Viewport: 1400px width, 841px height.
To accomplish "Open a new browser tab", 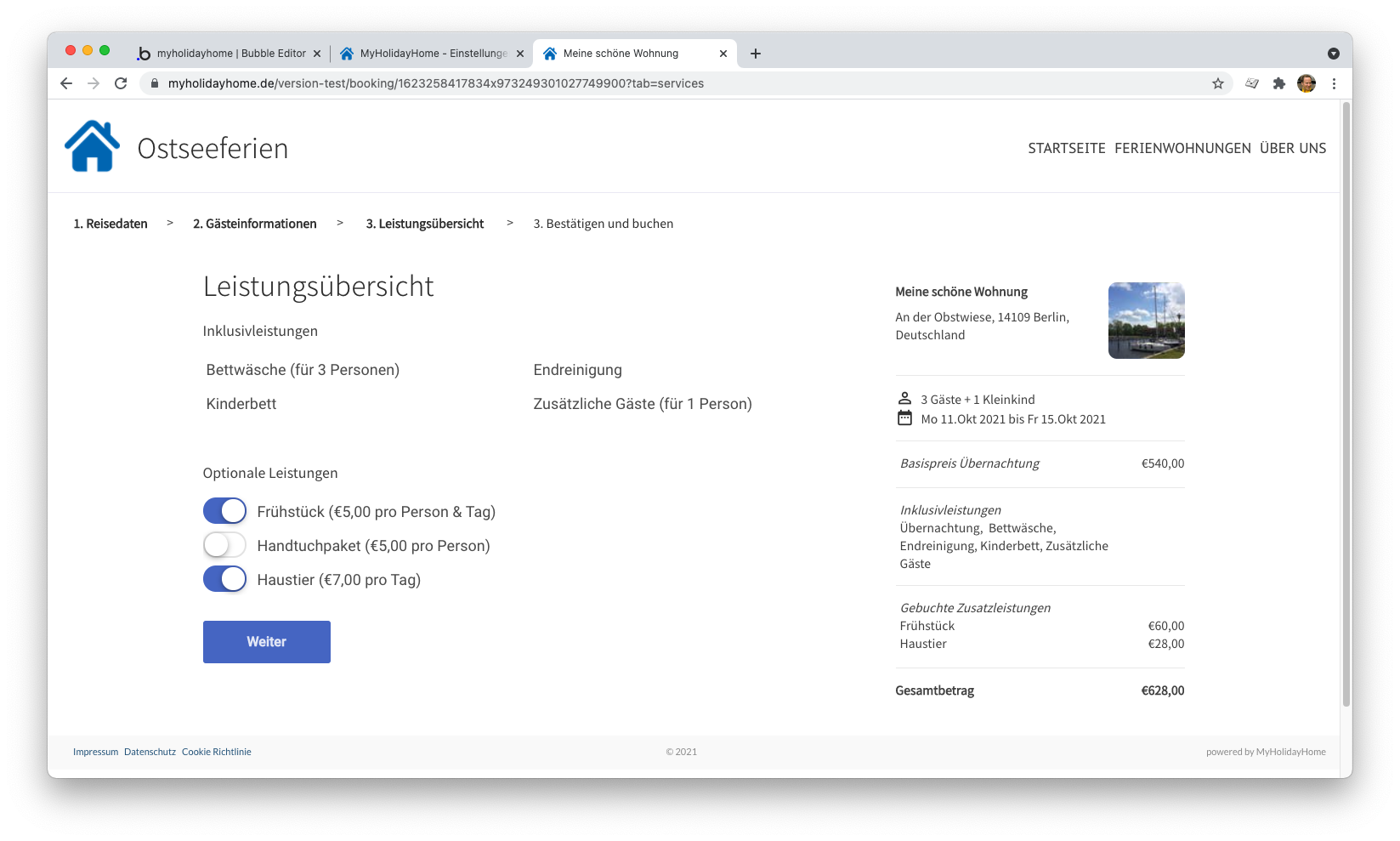I will tap(755, 54).
